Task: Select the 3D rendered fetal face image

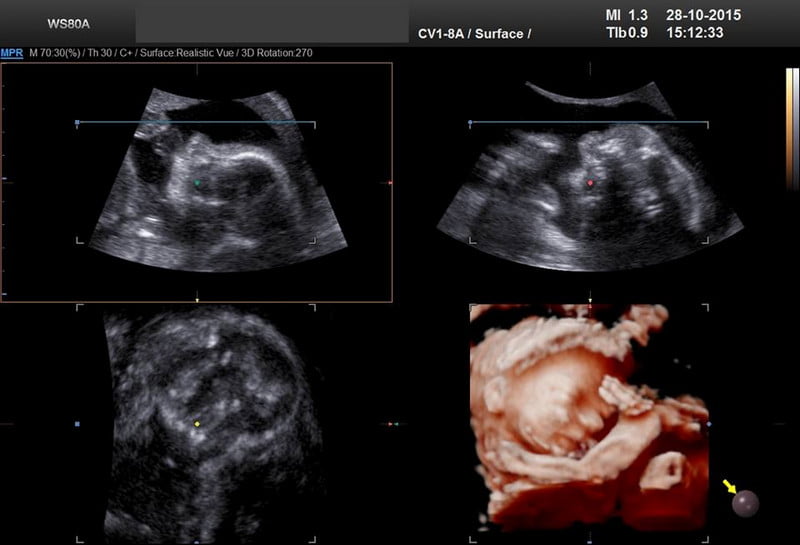Action: [x=589, y=417]
